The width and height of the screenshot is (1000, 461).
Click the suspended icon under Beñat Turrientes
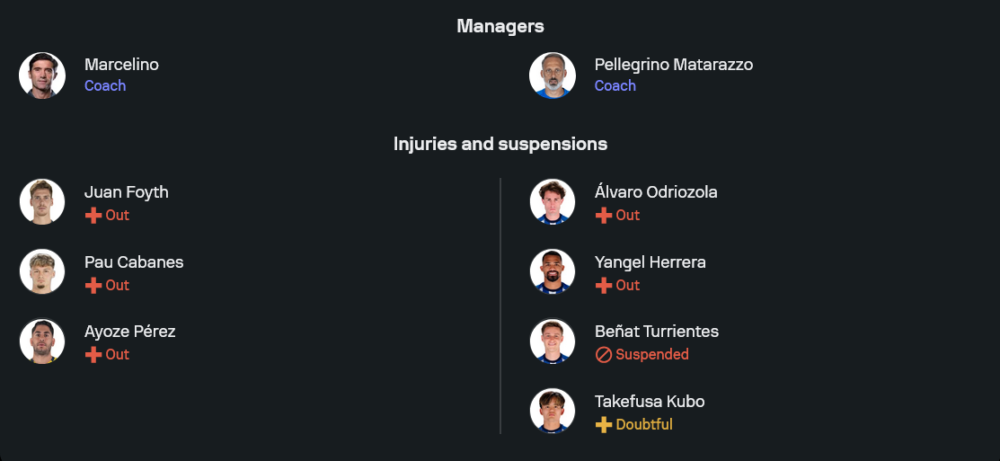pos(603,355)
